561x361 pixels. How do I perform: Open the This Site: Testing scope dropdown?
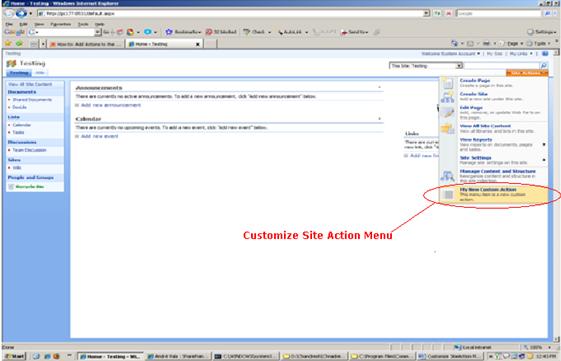(x=459, y=66)
